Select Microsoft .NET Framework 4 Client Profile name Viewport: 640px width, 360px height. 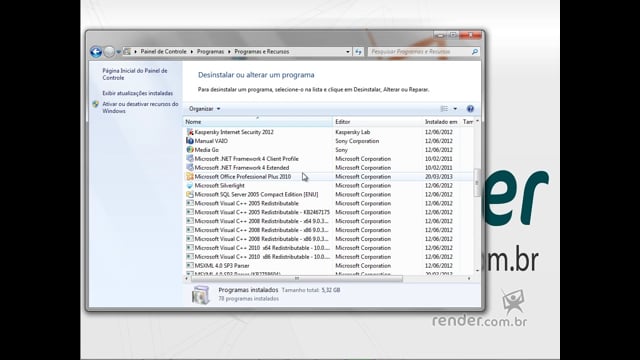click(x=247, y=159)
